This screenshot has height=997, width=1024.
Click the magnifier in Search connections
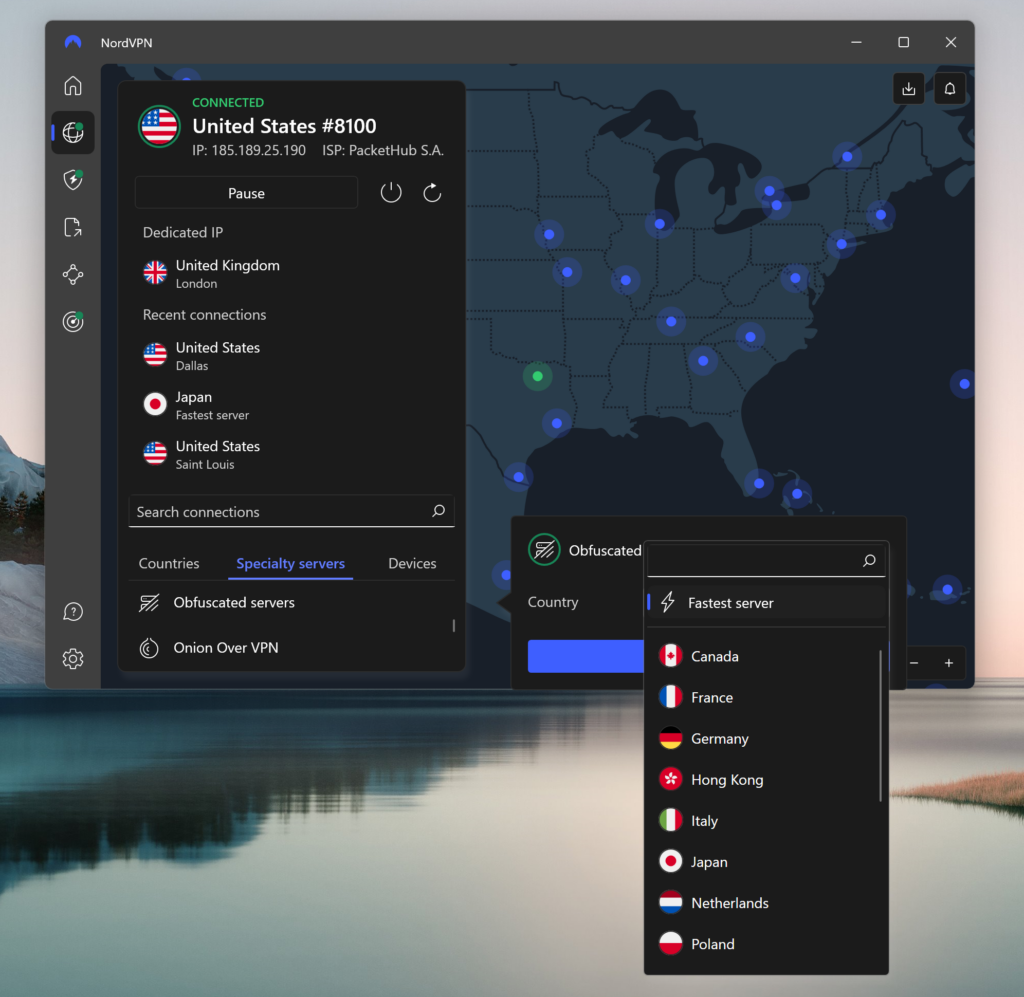click(x=439, y=511)
